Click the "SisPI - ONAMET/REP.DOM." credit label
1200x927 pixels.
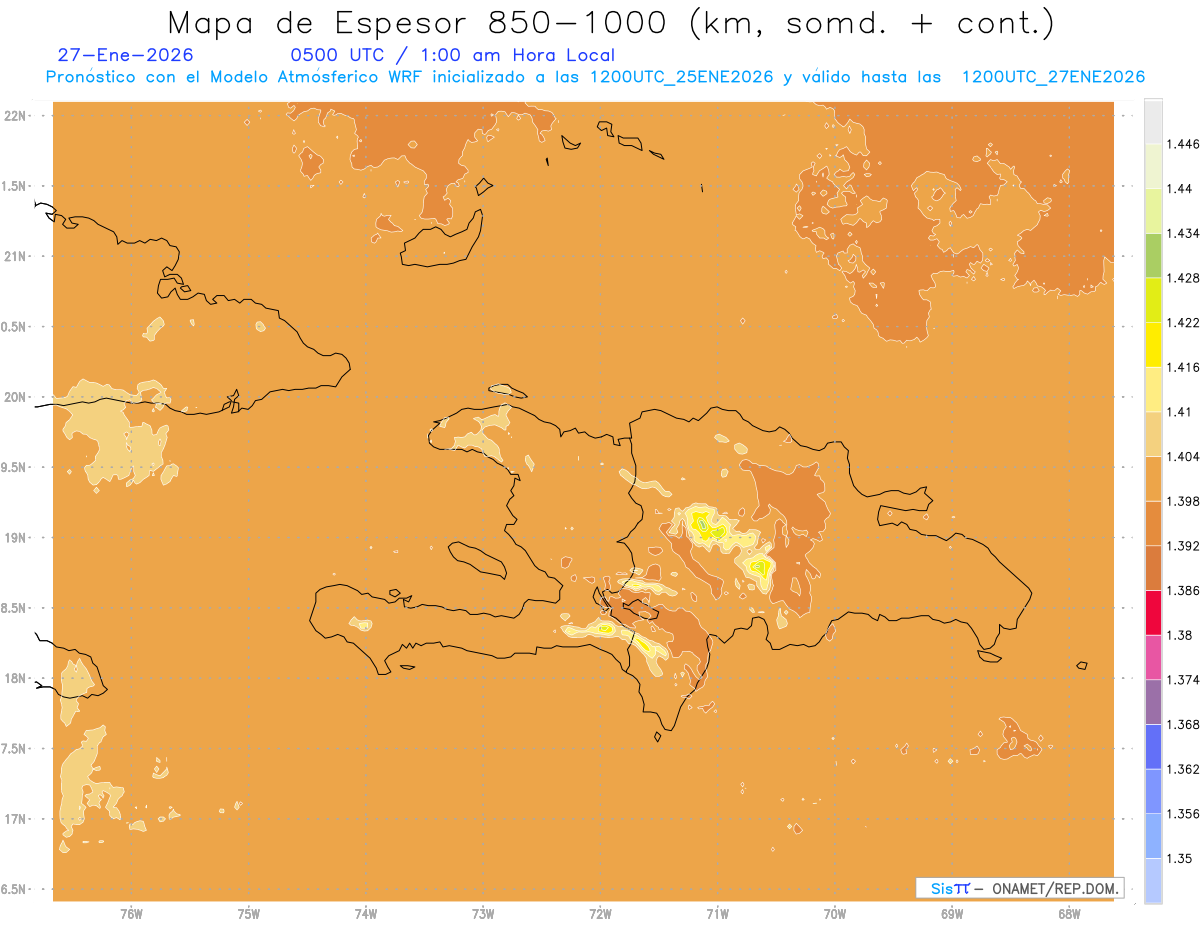(x=1020, y=887)
